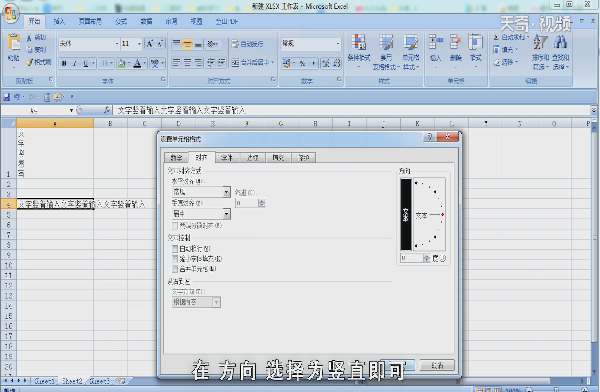Image resolution: width=600 pixels, height=392 pixels.
Task: Select the Border tab in Format Cells dialog
Action: pyautogui.click(x=252, y=157)
